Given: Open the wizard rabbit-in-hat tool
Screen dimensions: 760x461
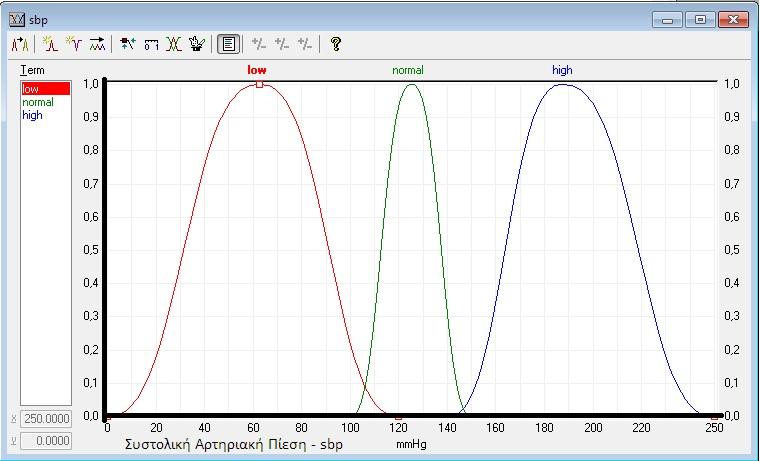Looking at the screenshot, I should [197, 44].
